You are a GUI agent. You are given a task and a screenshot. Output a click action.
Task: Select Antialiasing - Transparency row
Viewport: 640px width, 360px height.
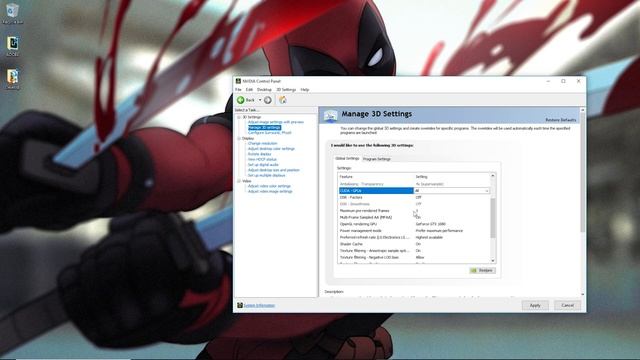[414, 184]
